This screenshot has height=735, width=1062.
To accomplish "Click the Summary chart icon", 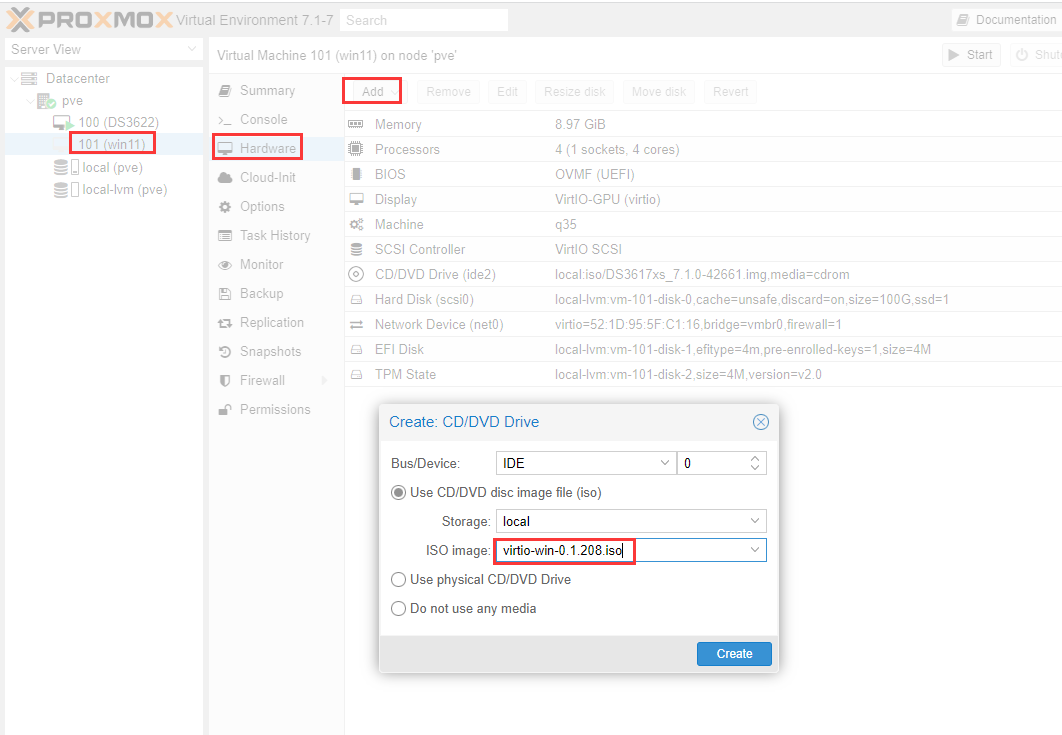I will point(224,91).
